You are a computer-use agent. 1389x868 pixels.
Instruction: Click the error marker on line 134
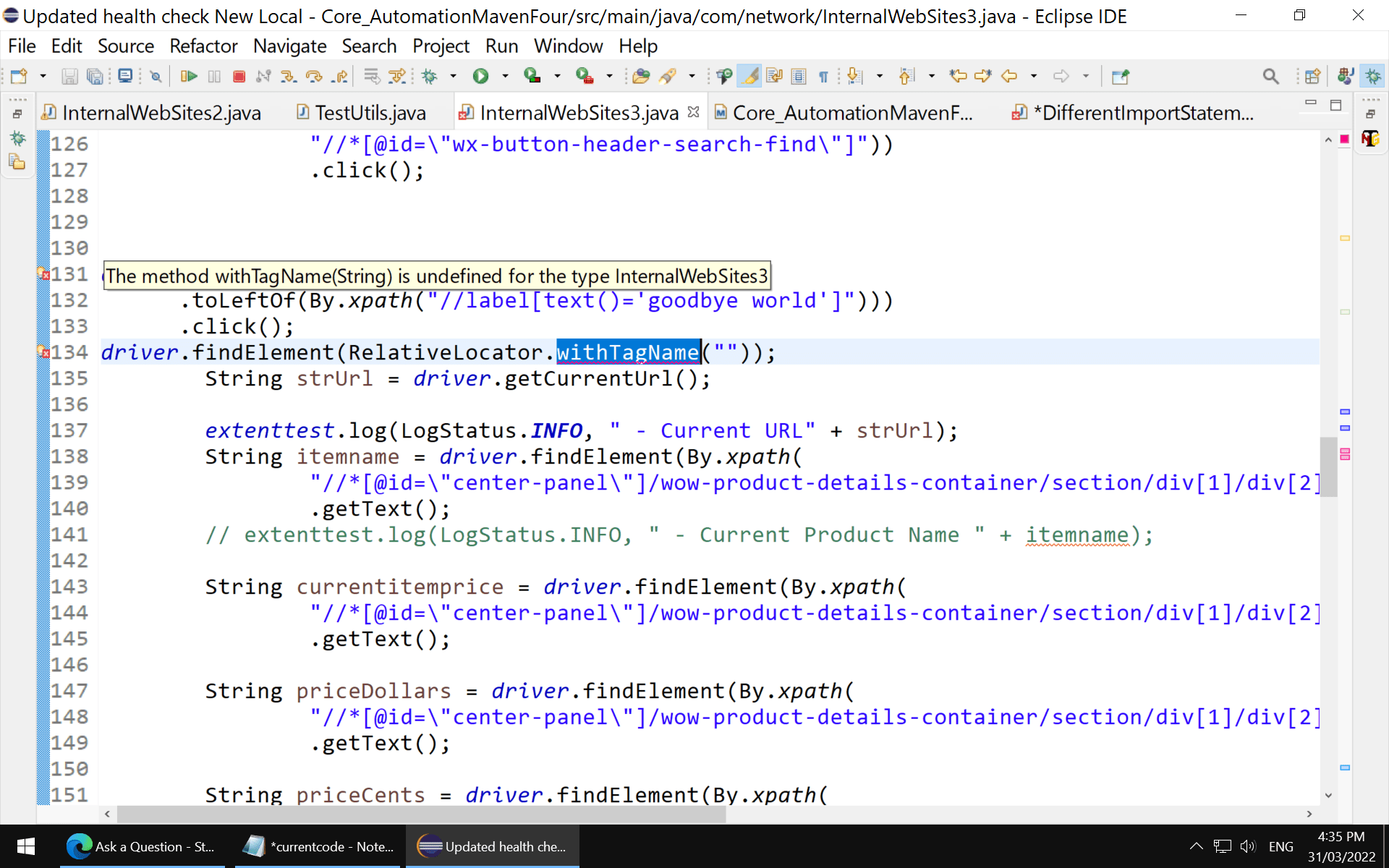point(44,352)
